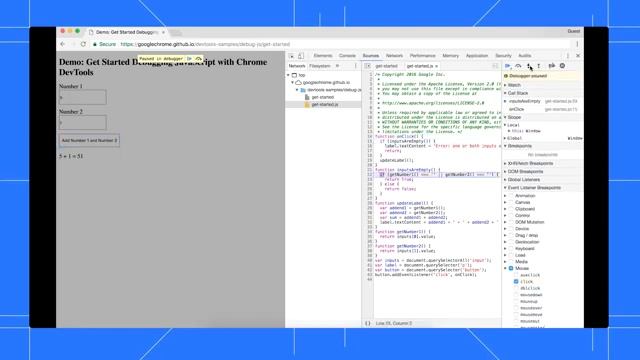This screenshot has height=360, width=640.
Task: Click resume button in Paused in debugger overlay
Action: pos(189,59)
